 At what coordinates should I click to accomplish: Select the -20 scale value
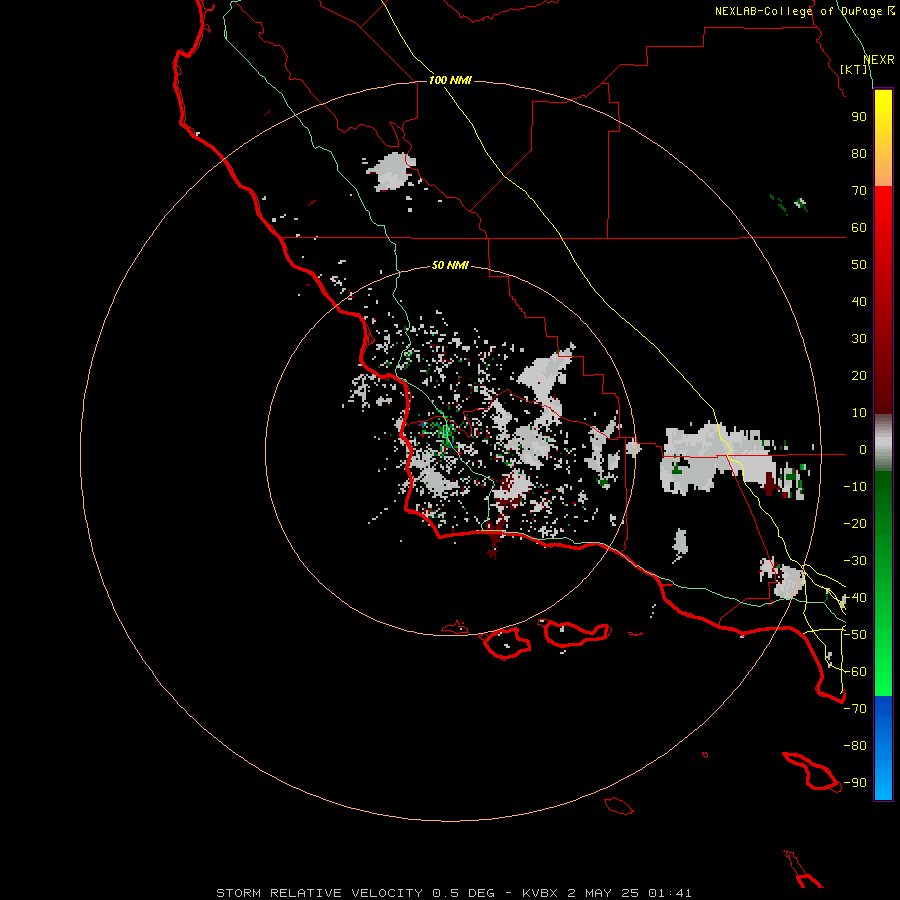point(855,524)
